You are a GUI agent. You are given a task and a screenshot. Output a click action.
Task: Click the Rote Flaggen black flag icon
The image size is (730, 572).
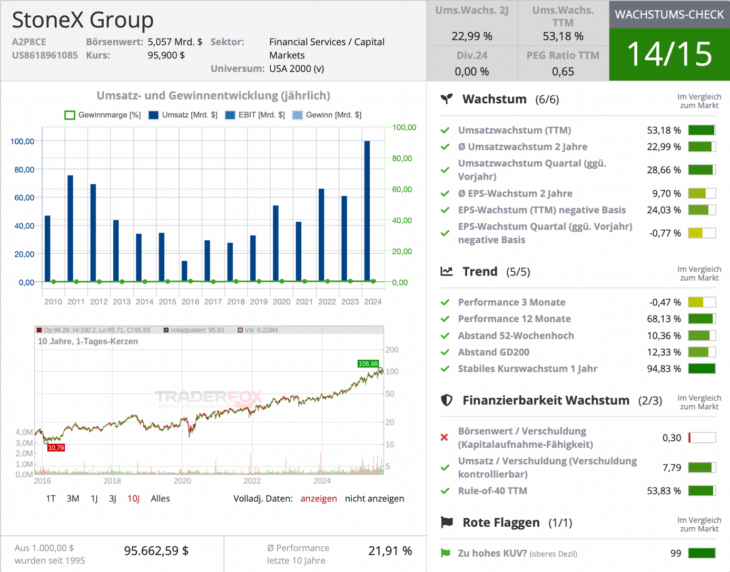447,522
